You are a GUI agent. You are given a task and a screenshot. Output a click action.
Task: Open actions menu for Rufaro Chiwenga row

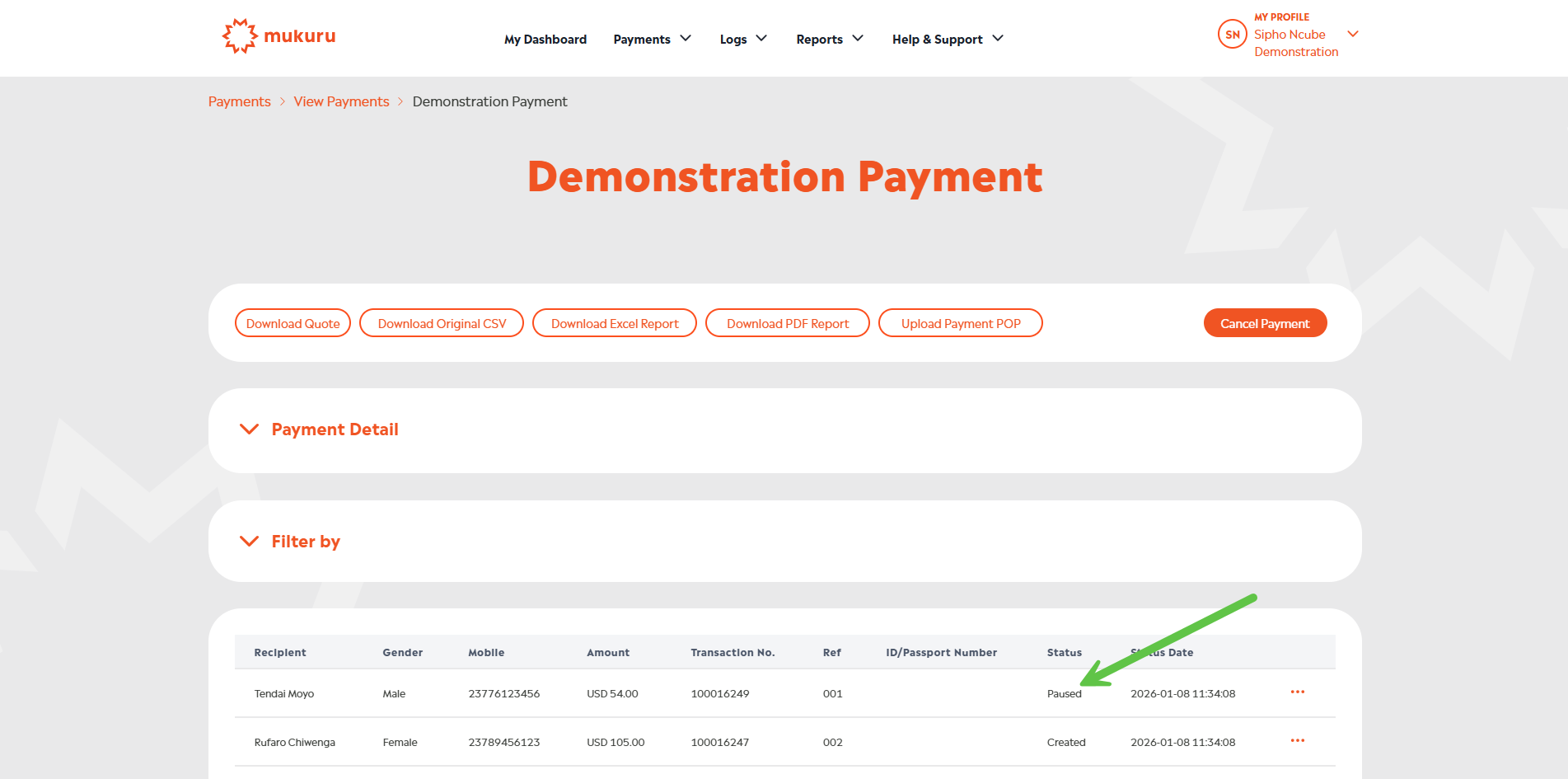click(x=1297, y=741)
